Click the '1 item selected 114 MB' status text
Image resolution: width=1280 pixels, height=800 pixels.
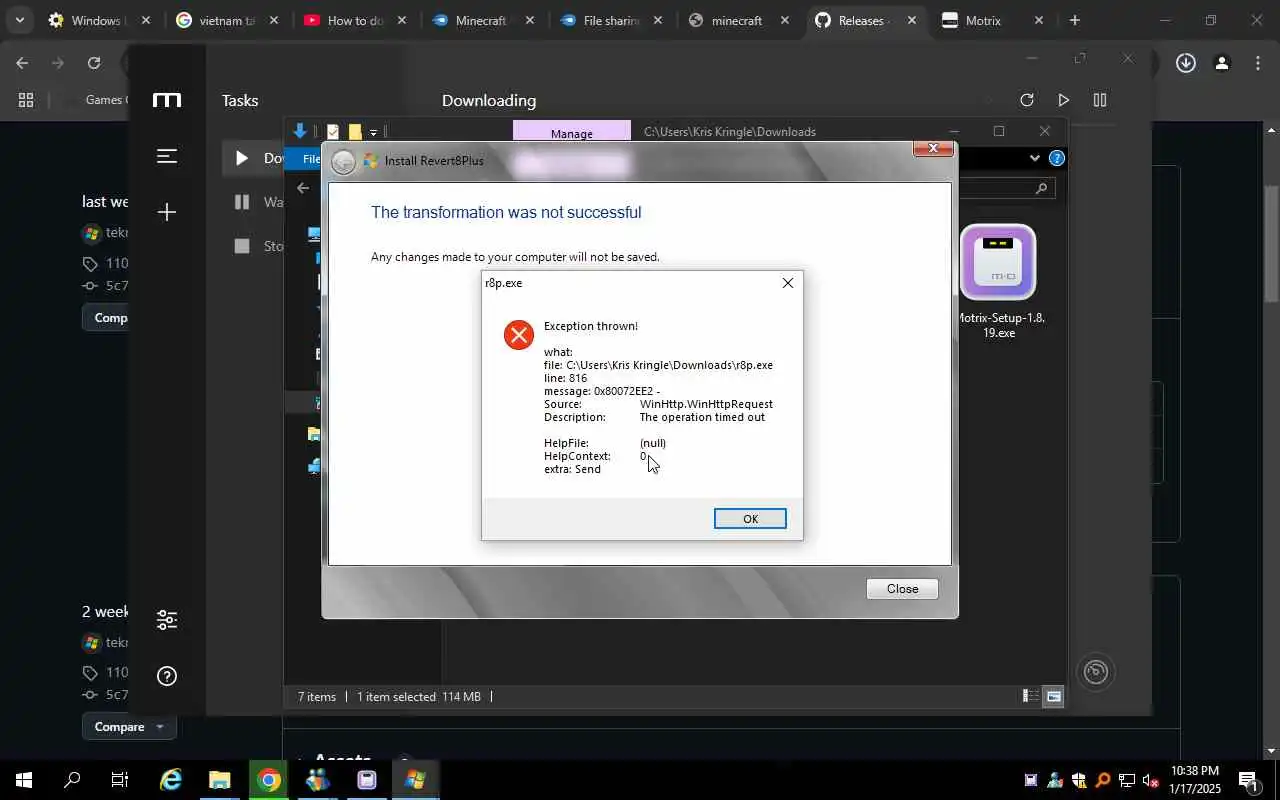click(419, 697)
